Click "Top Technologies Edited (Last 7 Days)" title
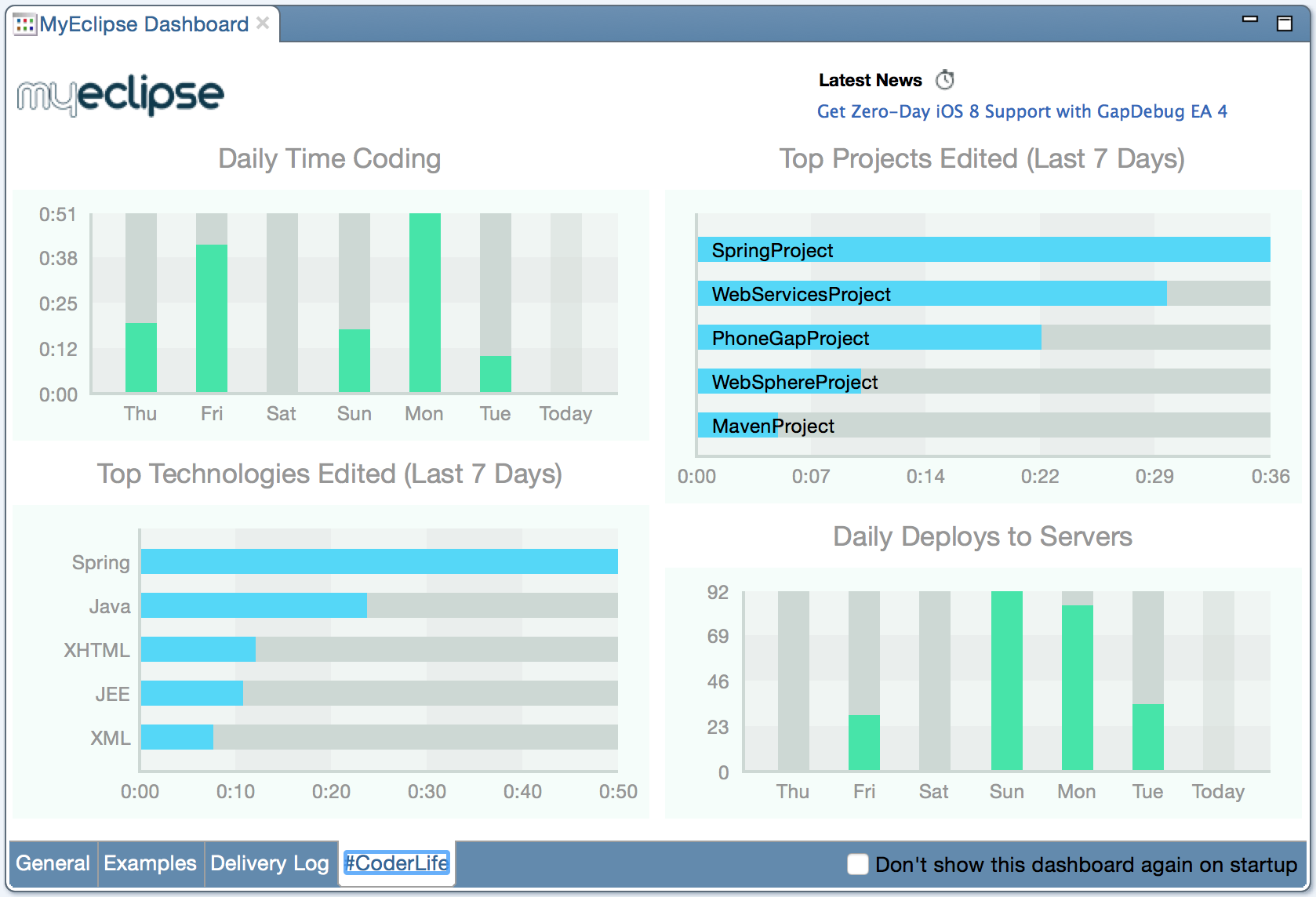The width and height of the screenshot is (1316, 897). pos(329,474)
